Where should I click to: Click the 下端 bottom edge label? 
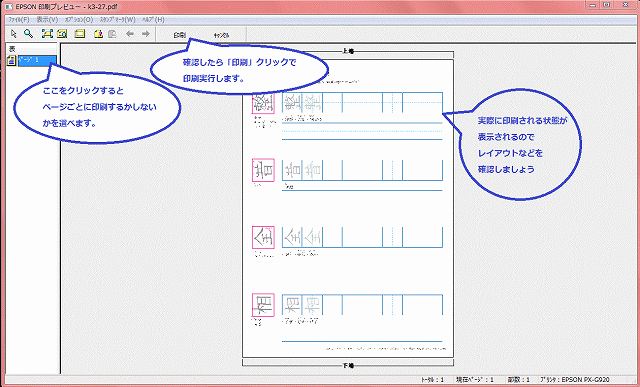pos(348,365)
